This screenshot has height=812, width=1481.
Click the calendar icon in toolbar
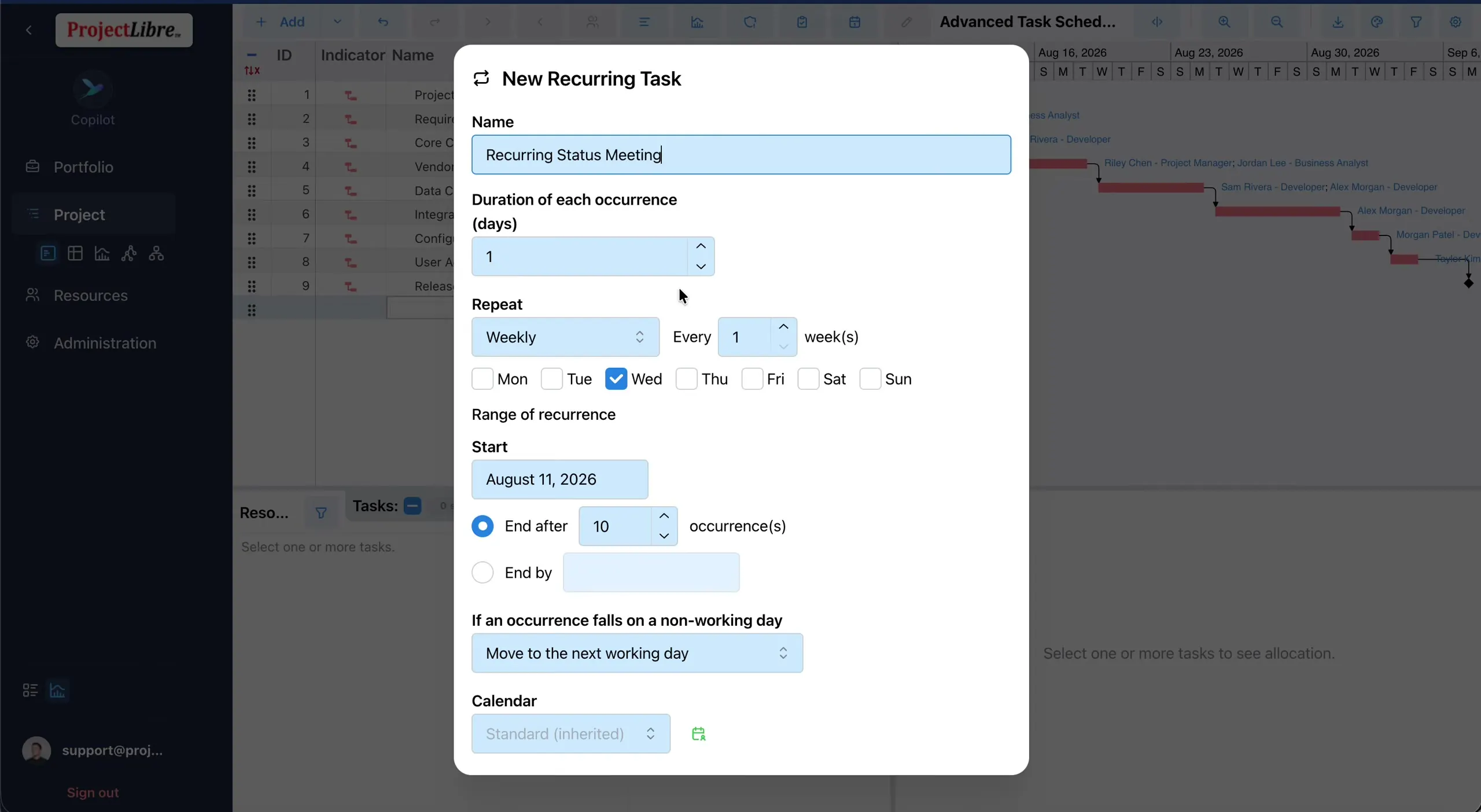pyautogui.click(x=854, y=22)
